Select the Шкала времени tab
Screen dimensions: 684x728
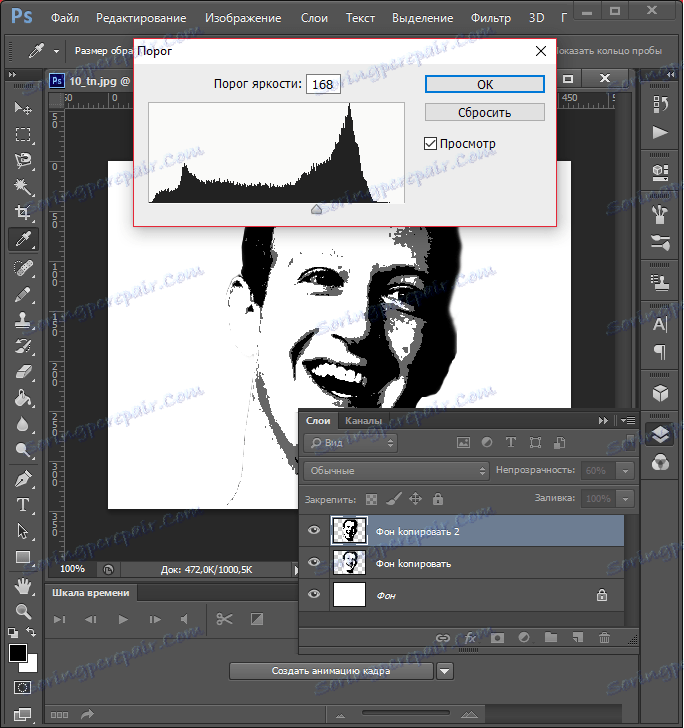click(x=91, y=593)
